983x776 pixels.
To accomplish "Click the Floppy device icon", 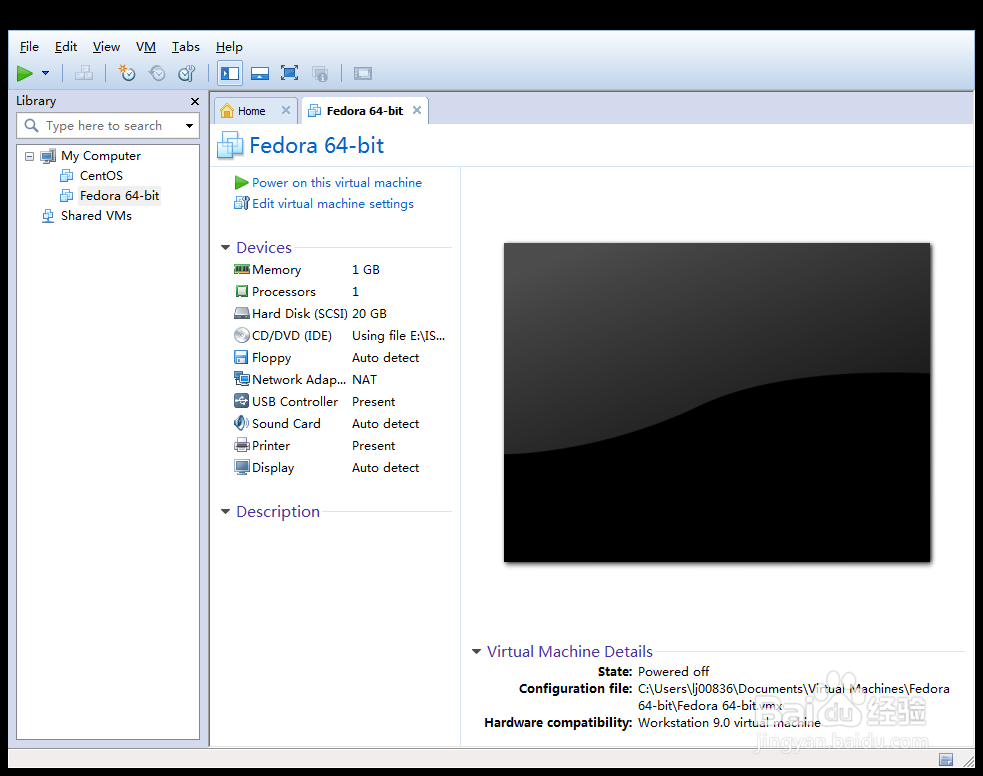I will point(241,357).
